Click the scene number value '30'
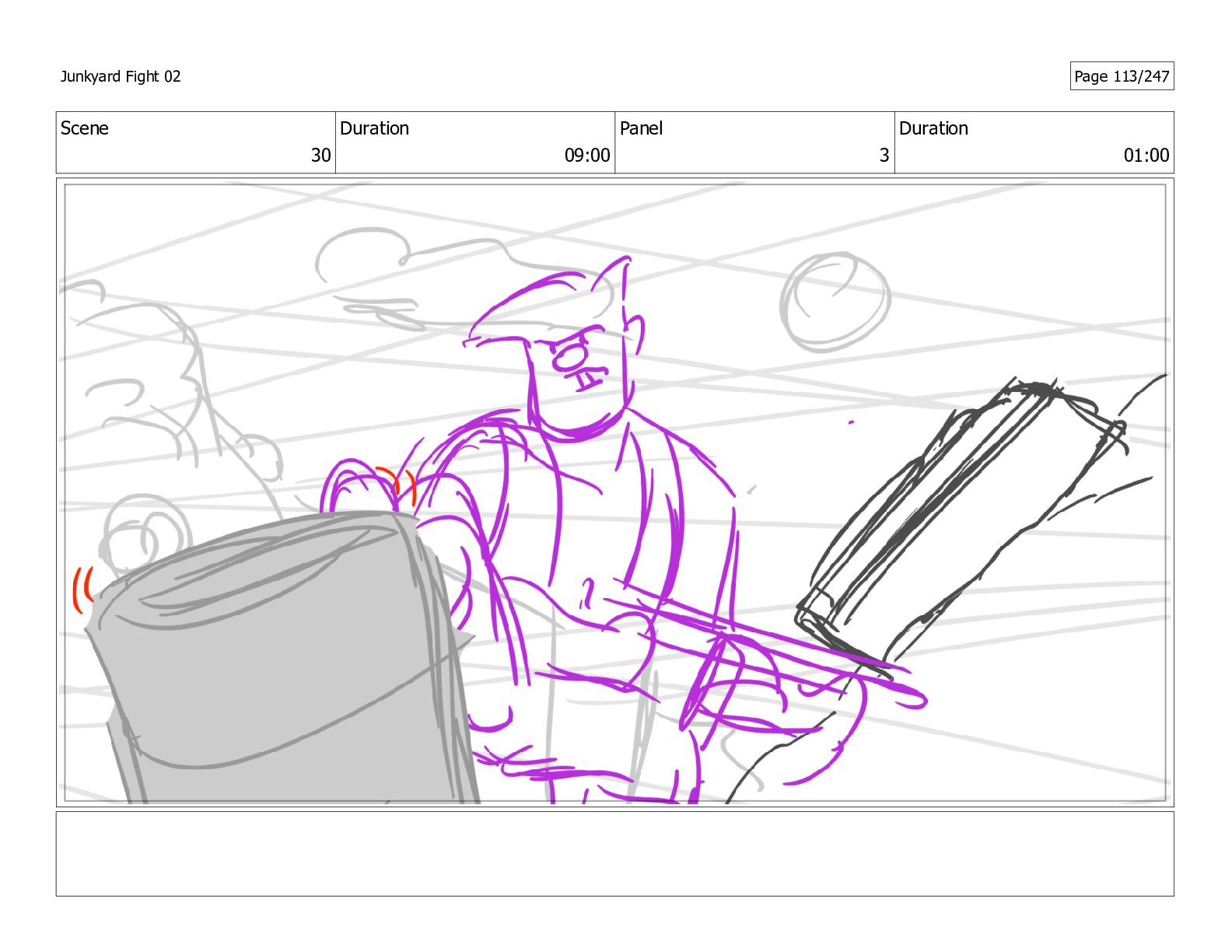 click(321, 156)
